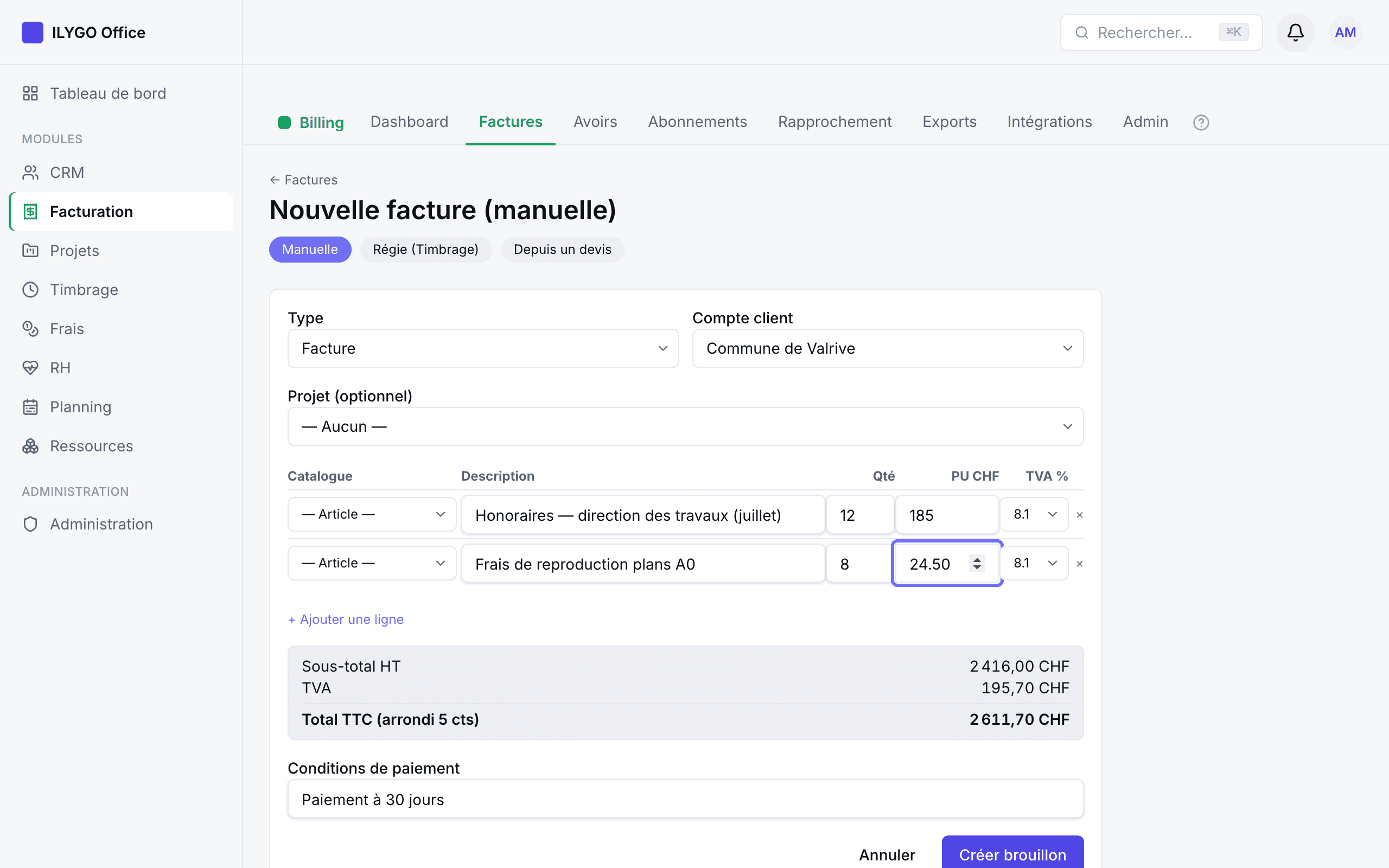Click unit price field showing 185
Image resolution: width=1389 pixels, height=868 pixels.
(947, 515)
